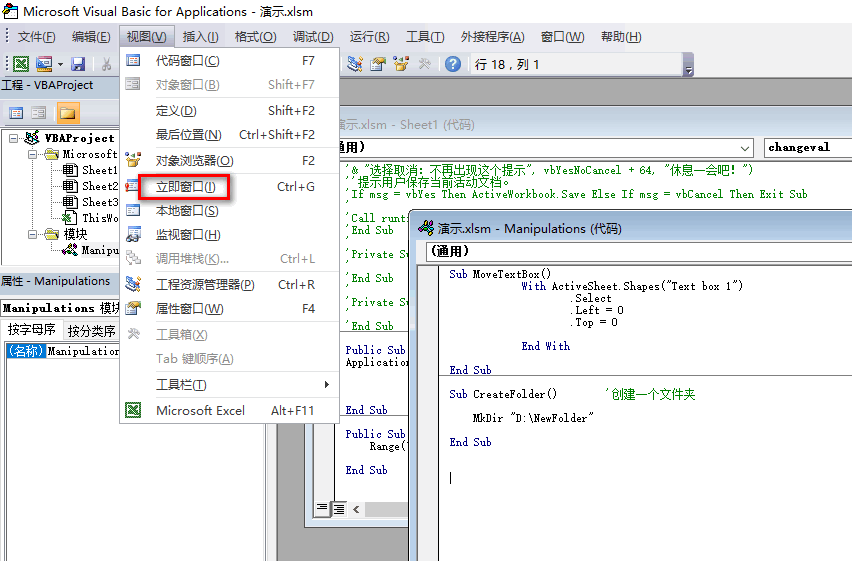Select Sheet1 in the project tree
The image size is (852, 561).
coord(90,170)
